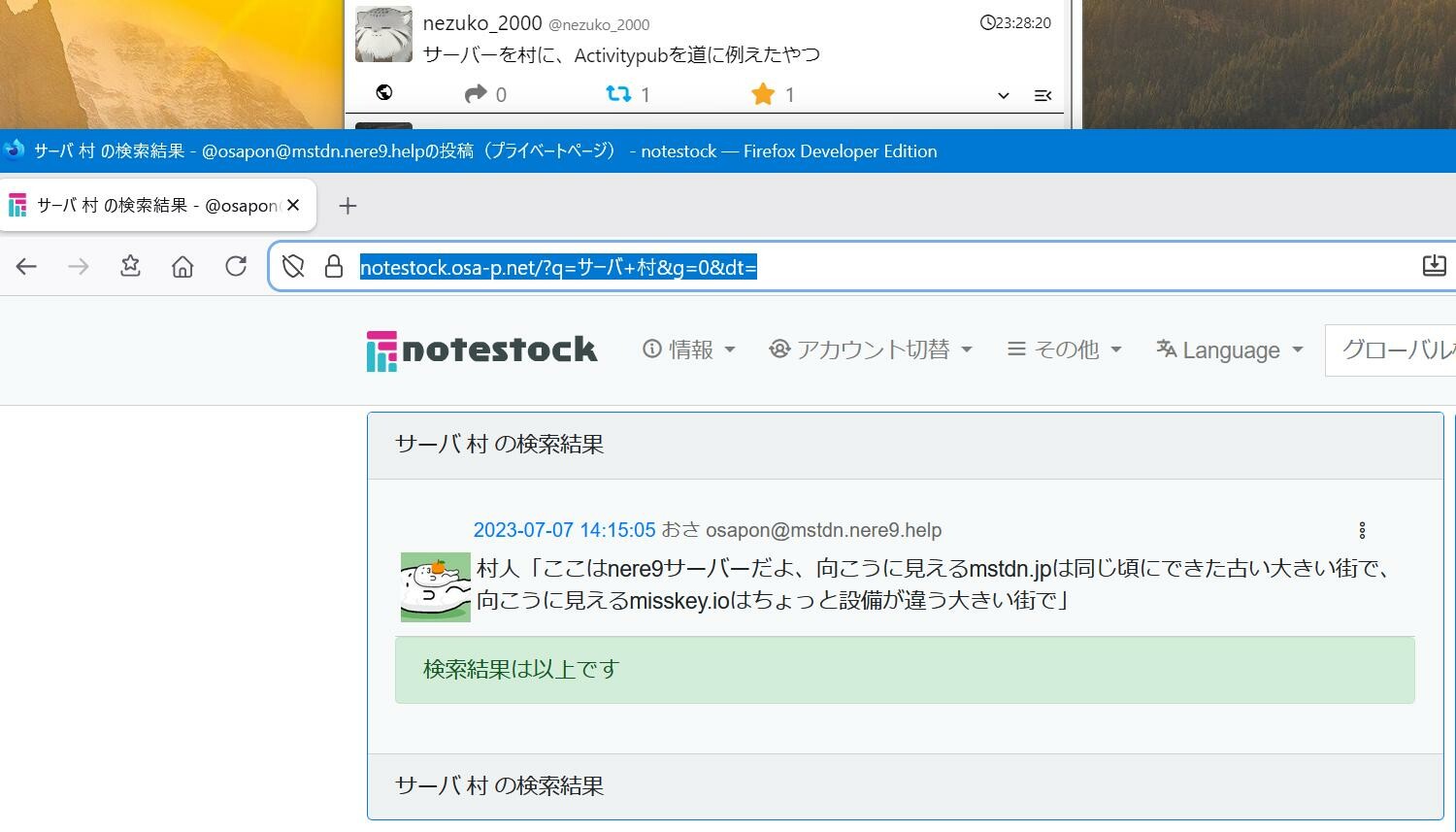The height and width of the screenshot is (832, 1456).
Task: Expand the chevron on nezuko_2000's post
Action: [x=1003, y=95]
